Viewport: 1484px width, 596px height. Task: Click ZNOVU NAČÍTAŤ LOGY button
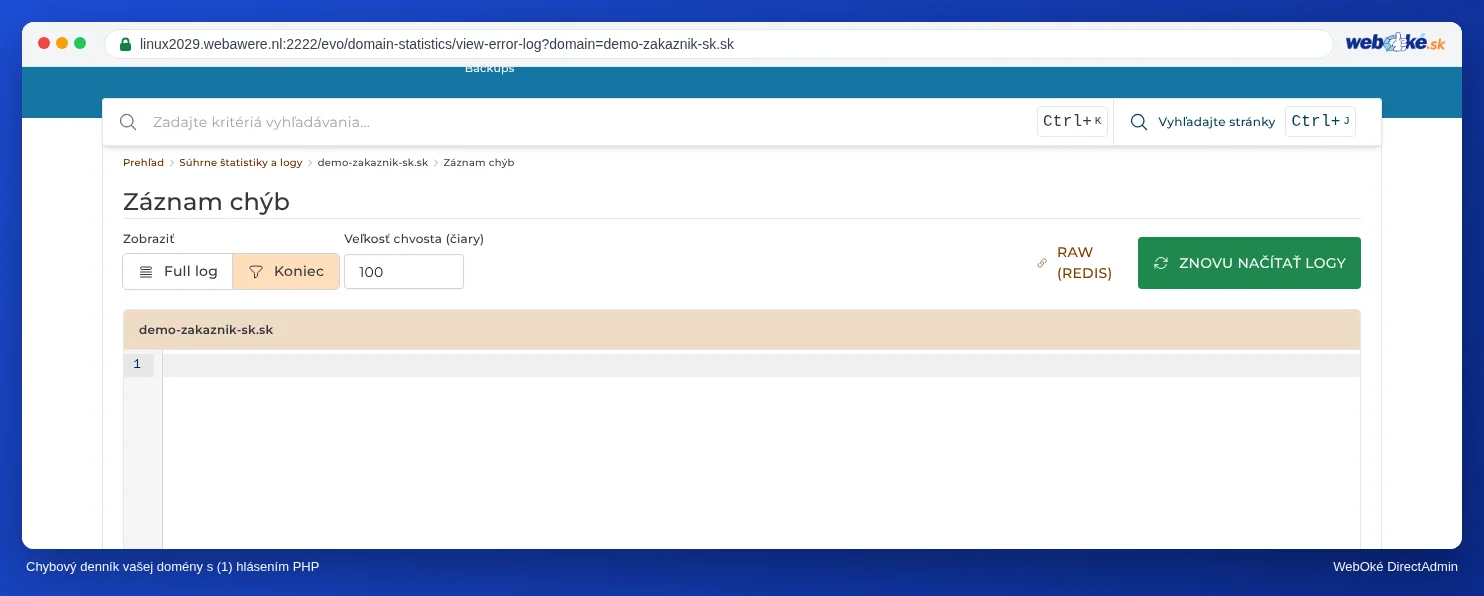click(1249, 263)
